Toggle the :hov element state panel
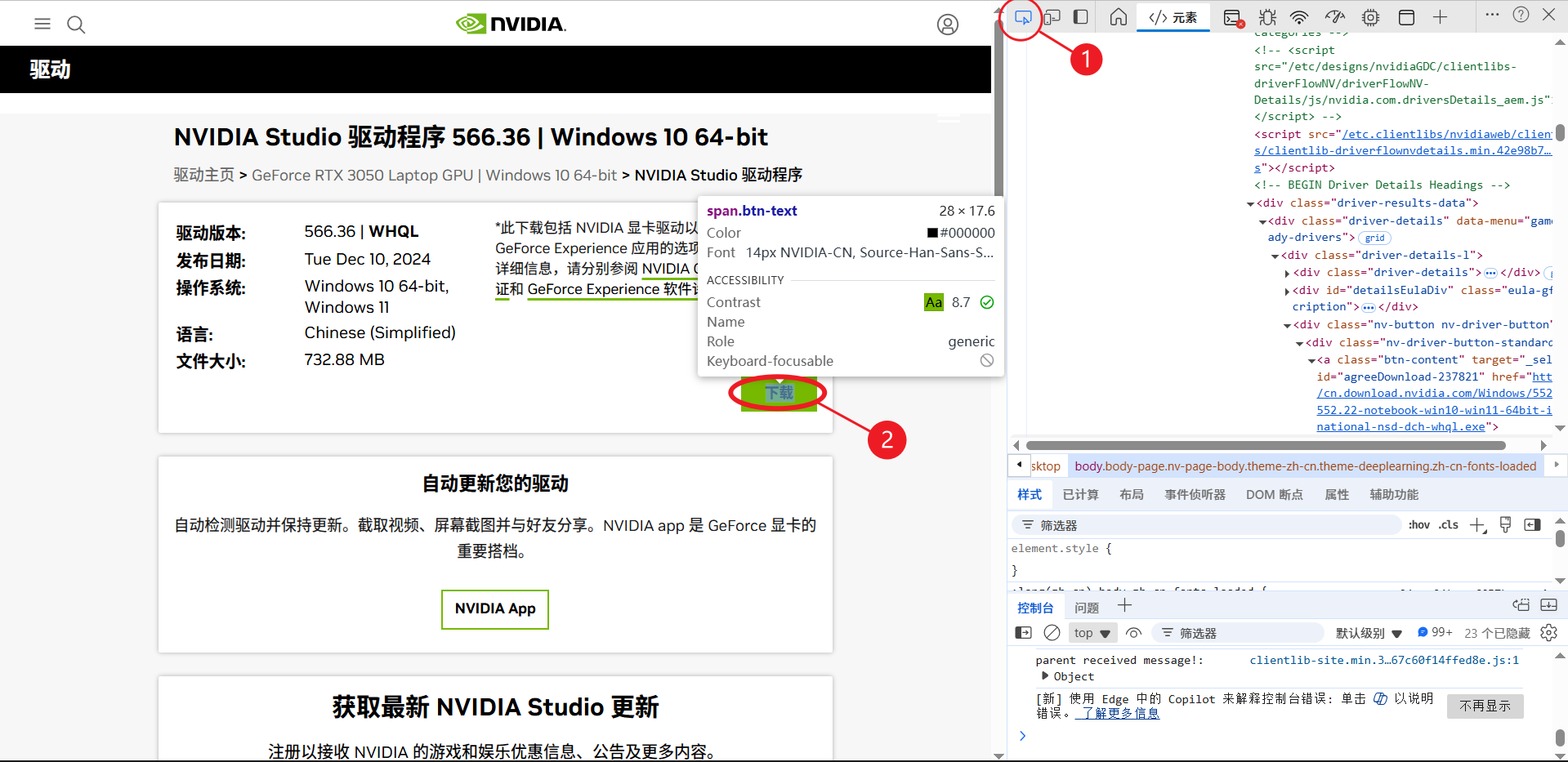1568x762 pixels. pyautogui.click(x=1419, y=525)
